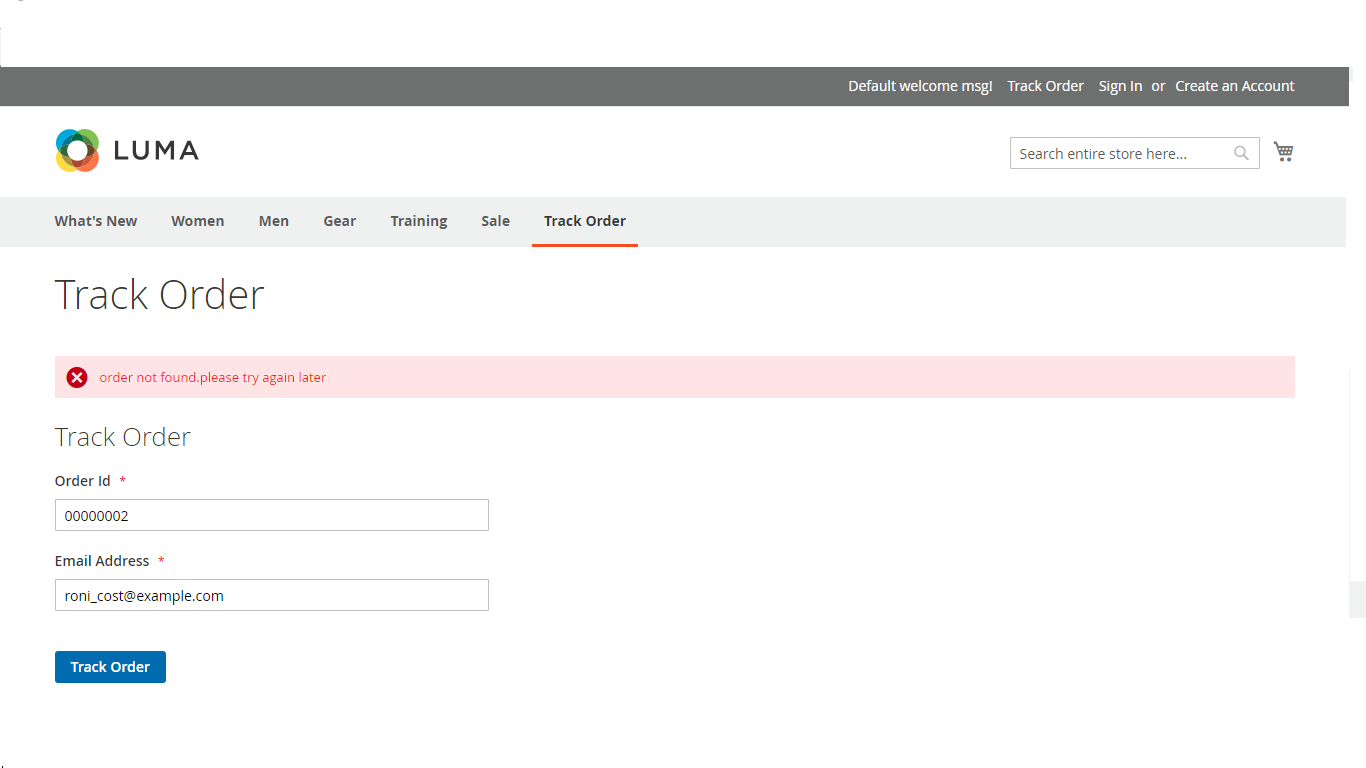Image resolution: width=1366 pixels, height=768 pixels.
Task: Focus the search entire store field
Action: tap(1120, 153)
